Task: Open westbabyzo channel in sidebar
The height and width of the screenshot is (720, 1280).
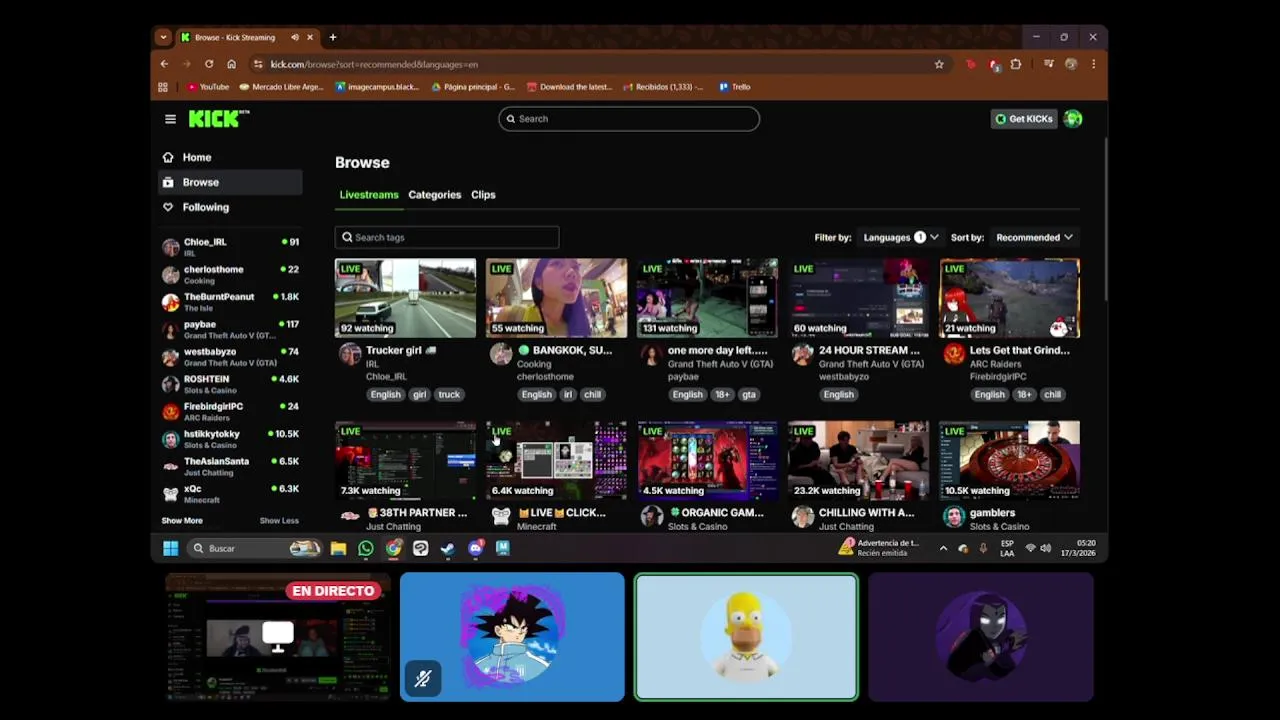Action: pos(230,356)
